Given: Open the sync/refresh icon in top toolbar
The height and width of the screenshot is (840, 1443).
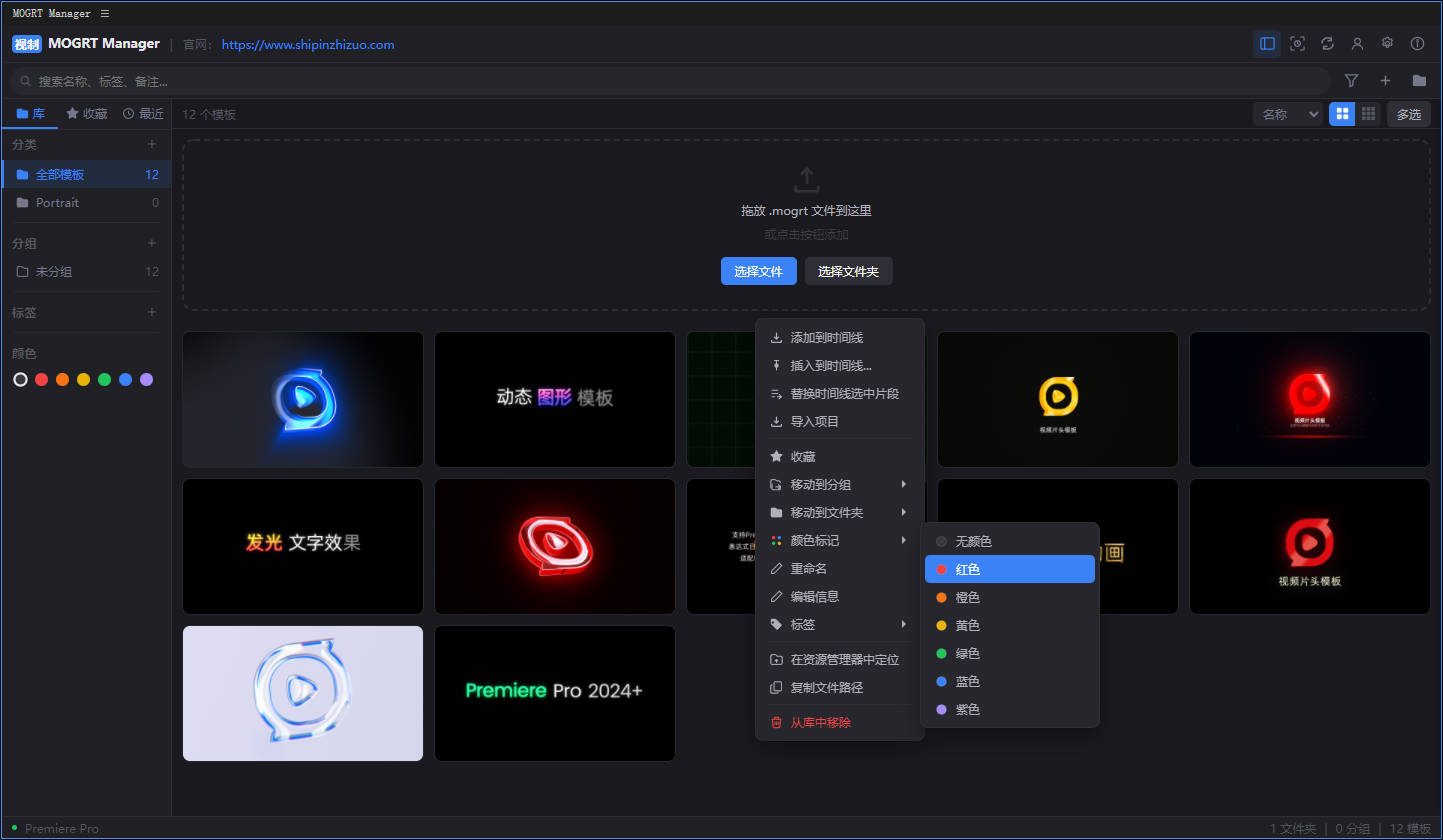Looking at the screenshot, I should click(1328, 43).
